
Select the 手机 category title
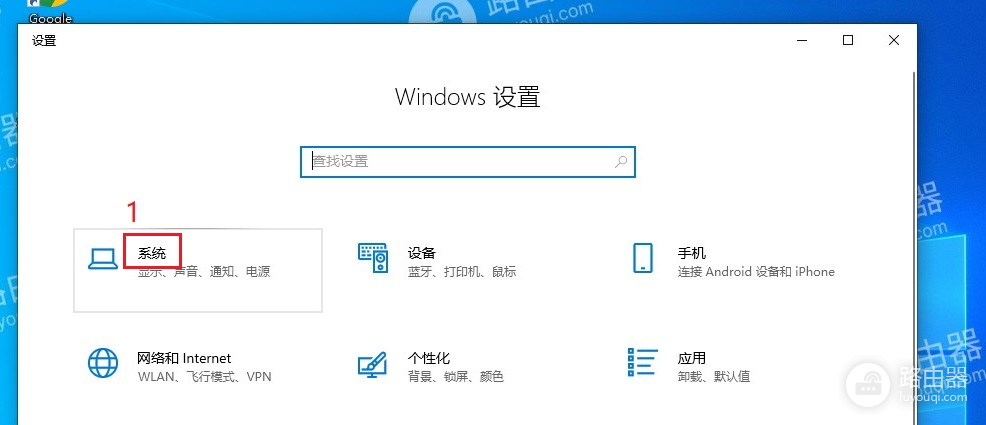pos(692,253)
